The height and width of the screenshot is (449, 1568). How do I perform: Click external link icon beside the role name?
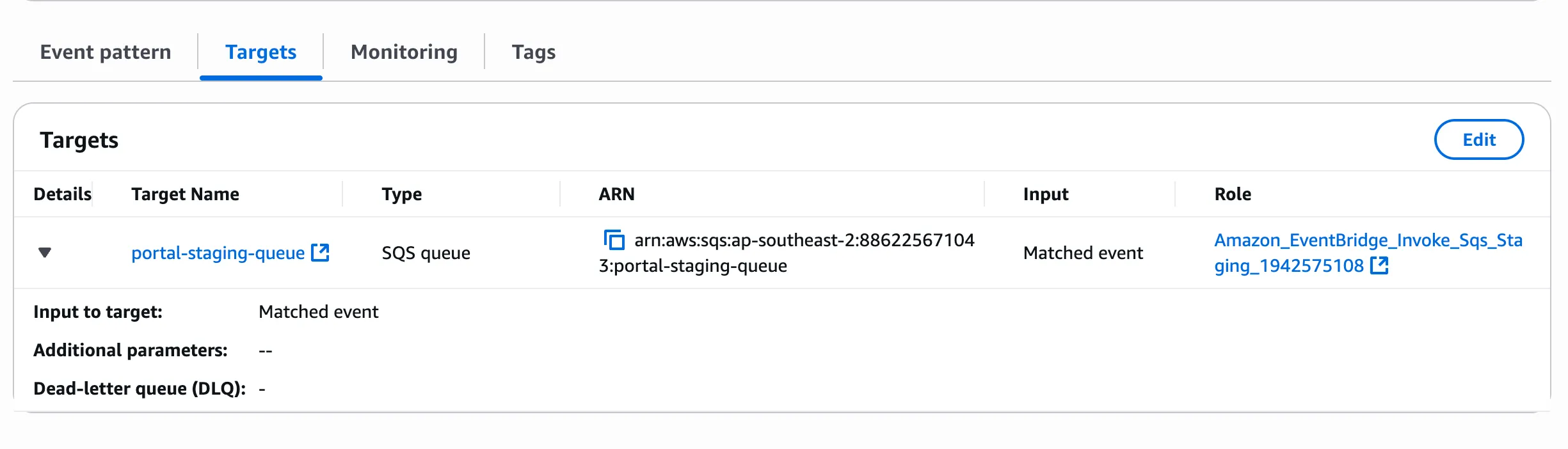(1379, 265)
